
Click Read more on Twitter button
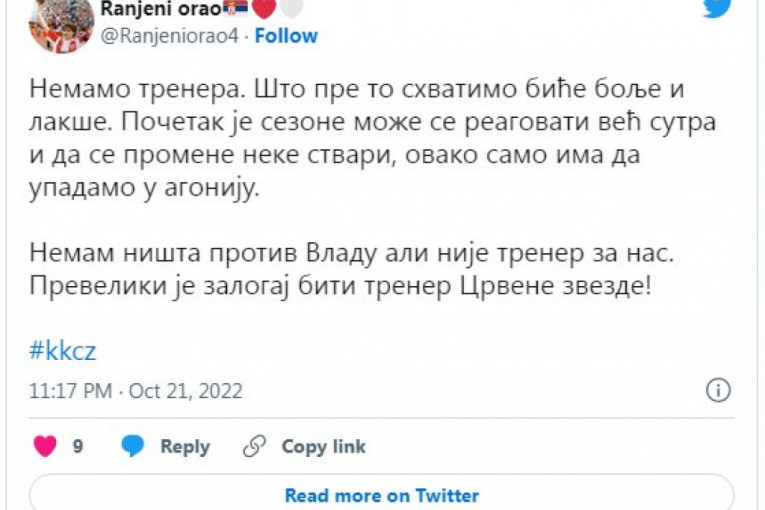[x=381, y=495]
